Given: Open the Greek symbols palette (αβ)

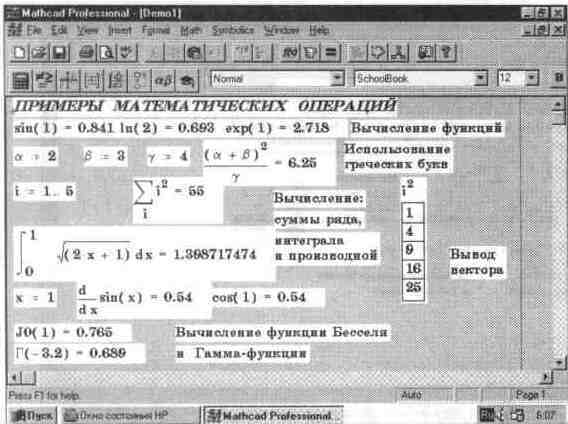Looking at the screenshot, I should pos(163,80).
